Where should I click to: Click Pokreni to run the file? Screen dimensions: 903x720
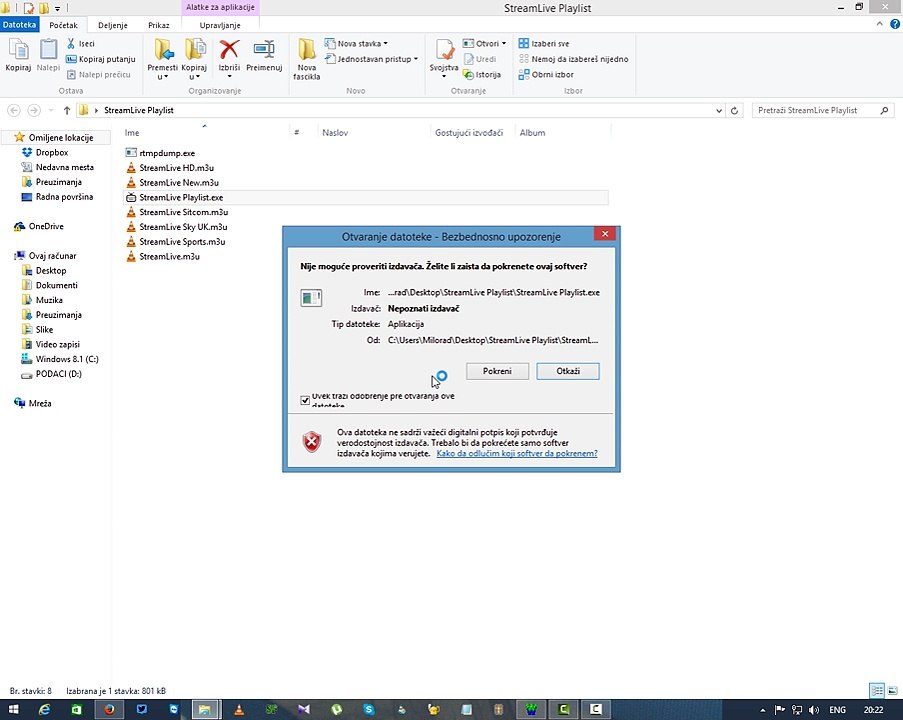pos(497,371)
